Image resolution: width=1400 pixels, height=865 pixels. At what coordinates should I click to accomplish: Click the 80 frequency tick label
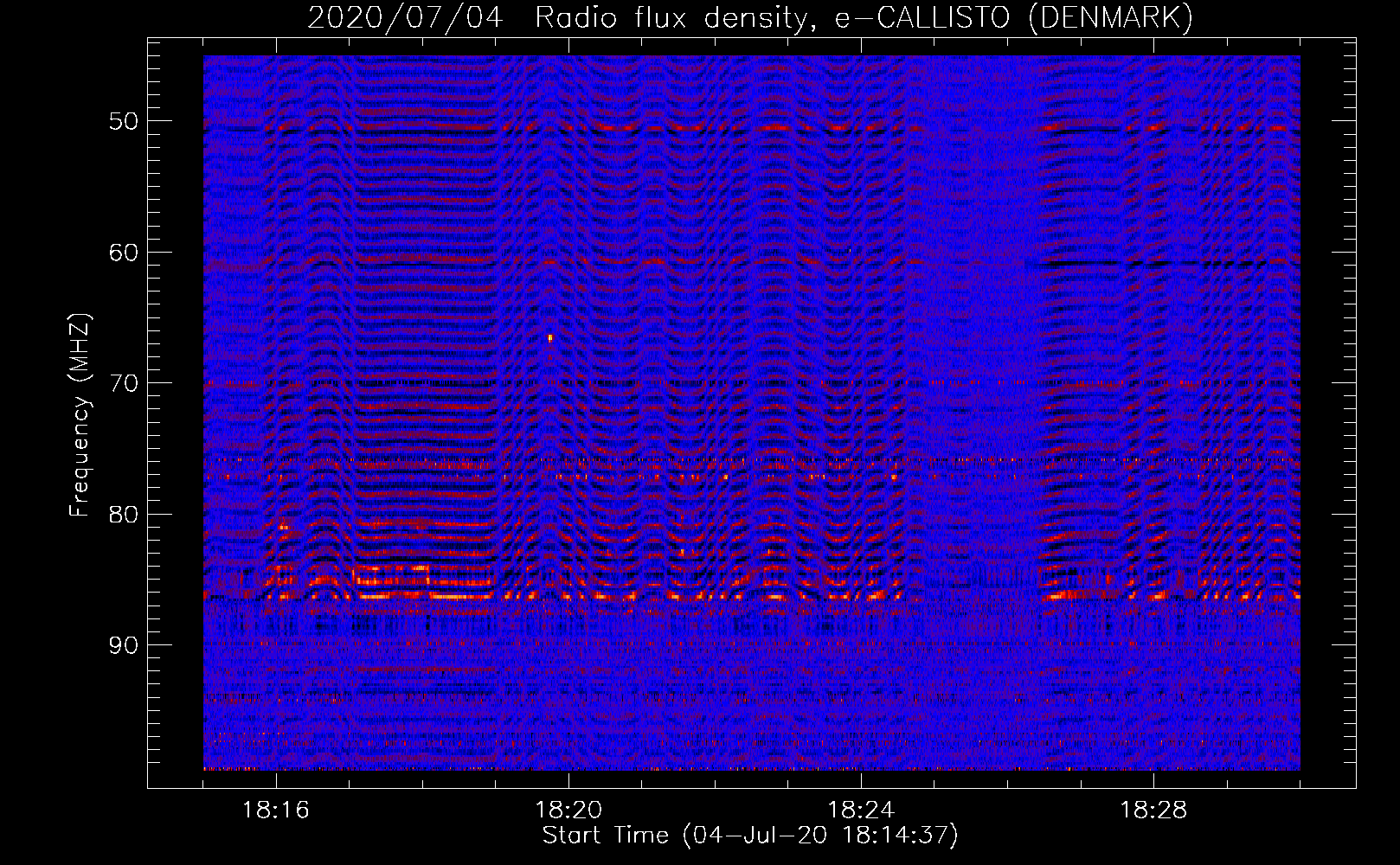click(123, 515)
